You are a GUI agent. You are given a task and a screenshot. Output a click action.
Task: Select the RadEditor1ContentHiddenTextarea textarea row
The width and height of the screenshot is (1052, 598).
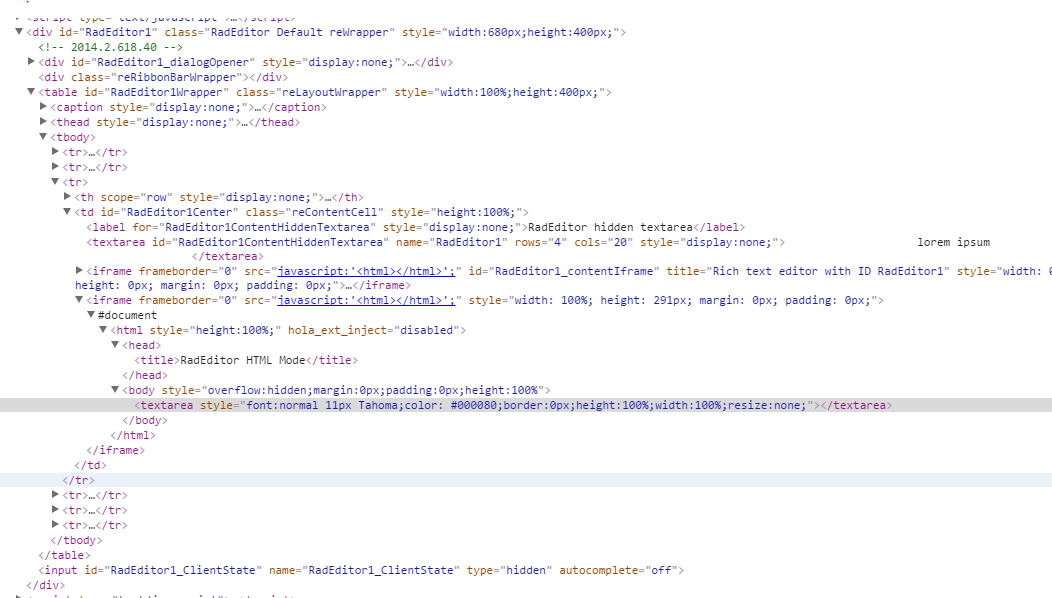pyautogui.click(x=435, y=242)
